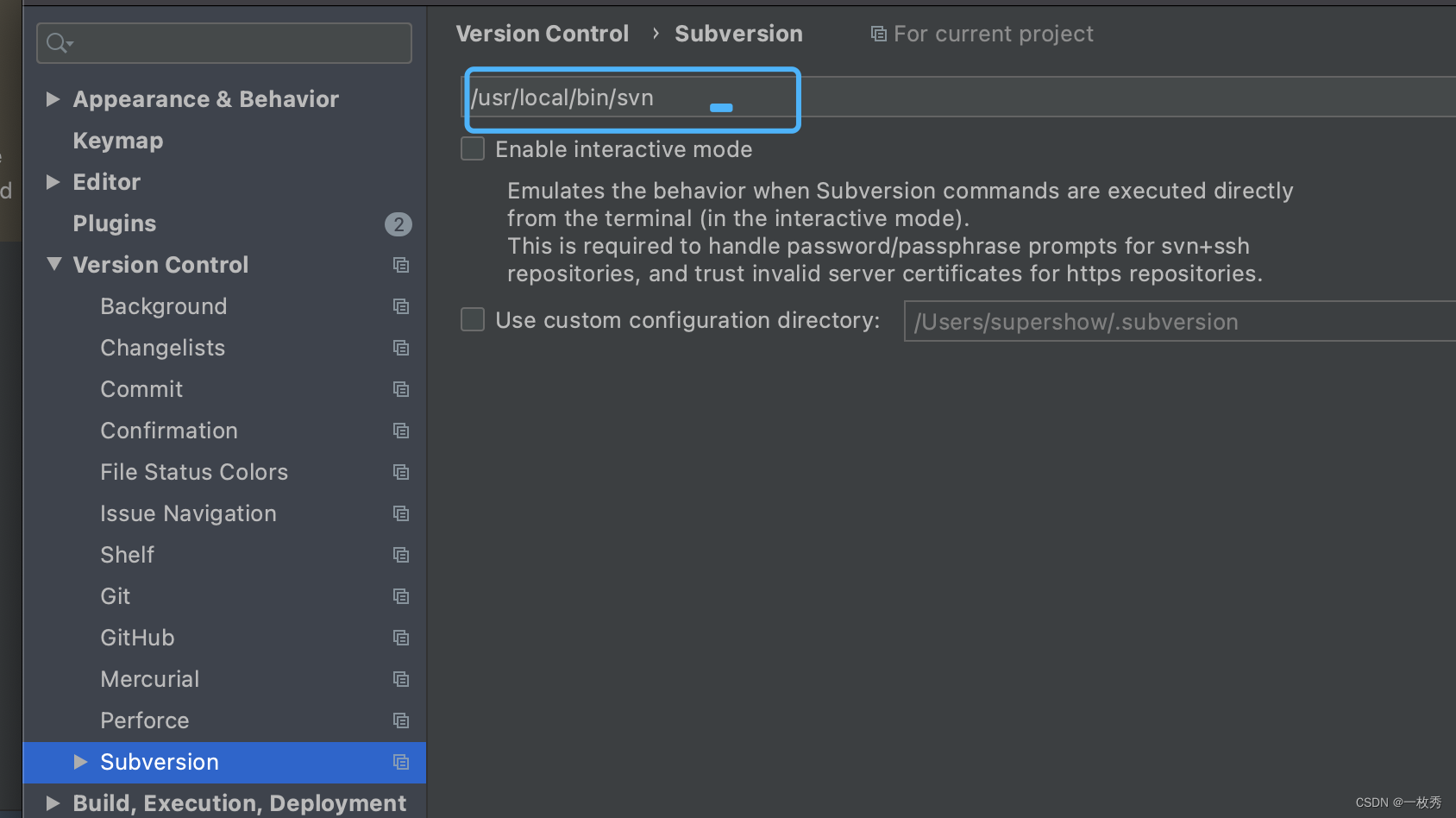Select Git settings
Screen dimensions: 1456x818
tap(116, 596)
